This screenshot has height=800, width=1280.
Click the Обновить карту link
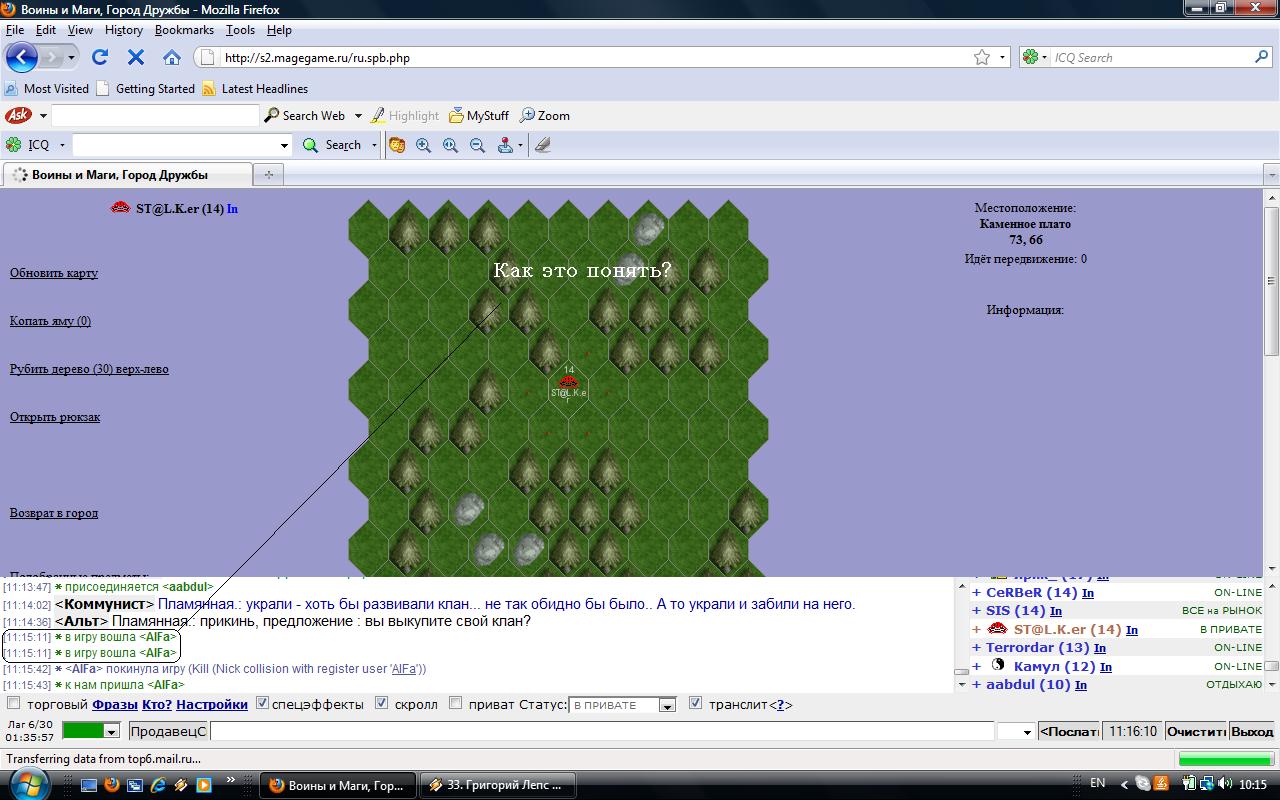54,273
